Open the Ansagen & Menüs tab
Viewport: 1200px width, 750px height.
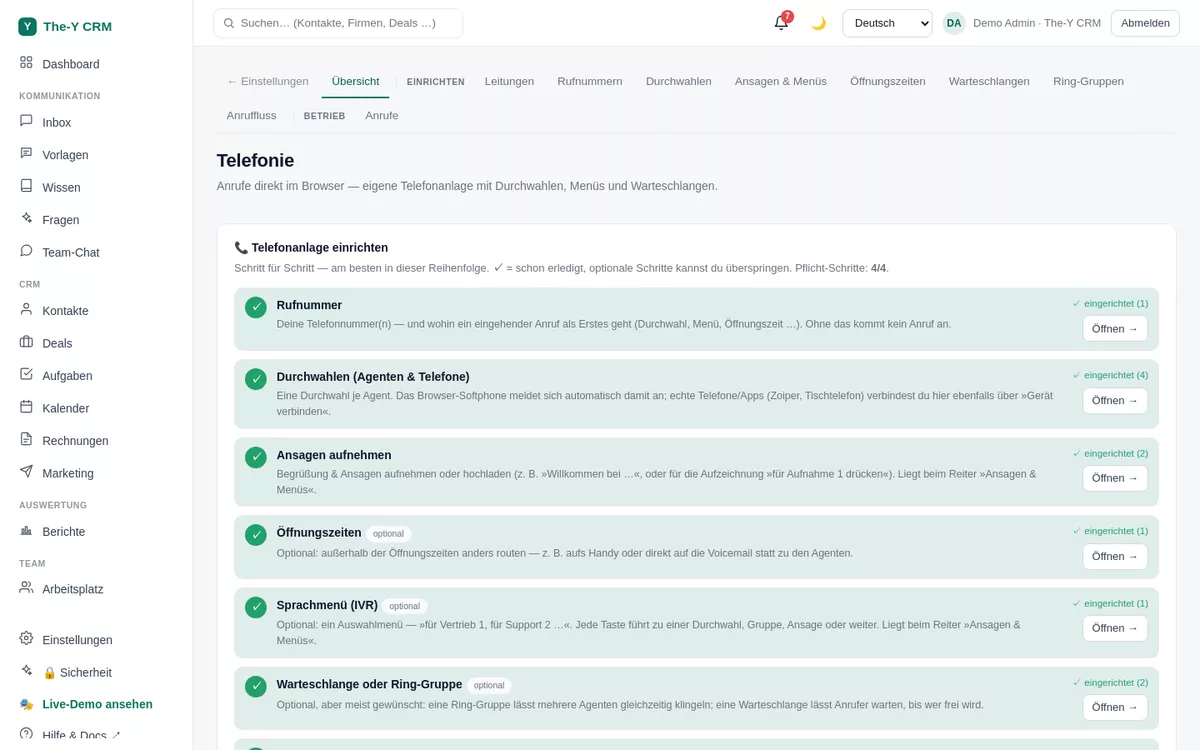pyautogui.click(x=781, y=81)
